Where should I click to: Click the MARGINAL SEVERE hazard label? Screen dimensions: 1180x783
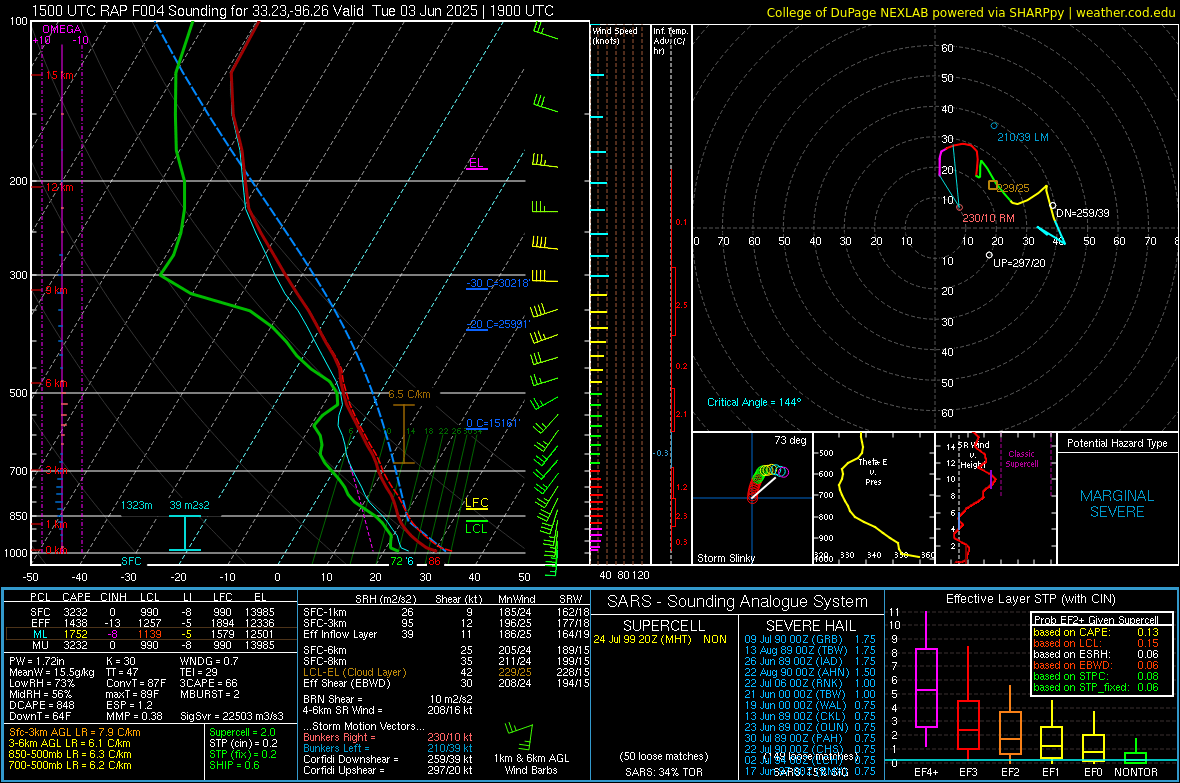point(1117,504)
